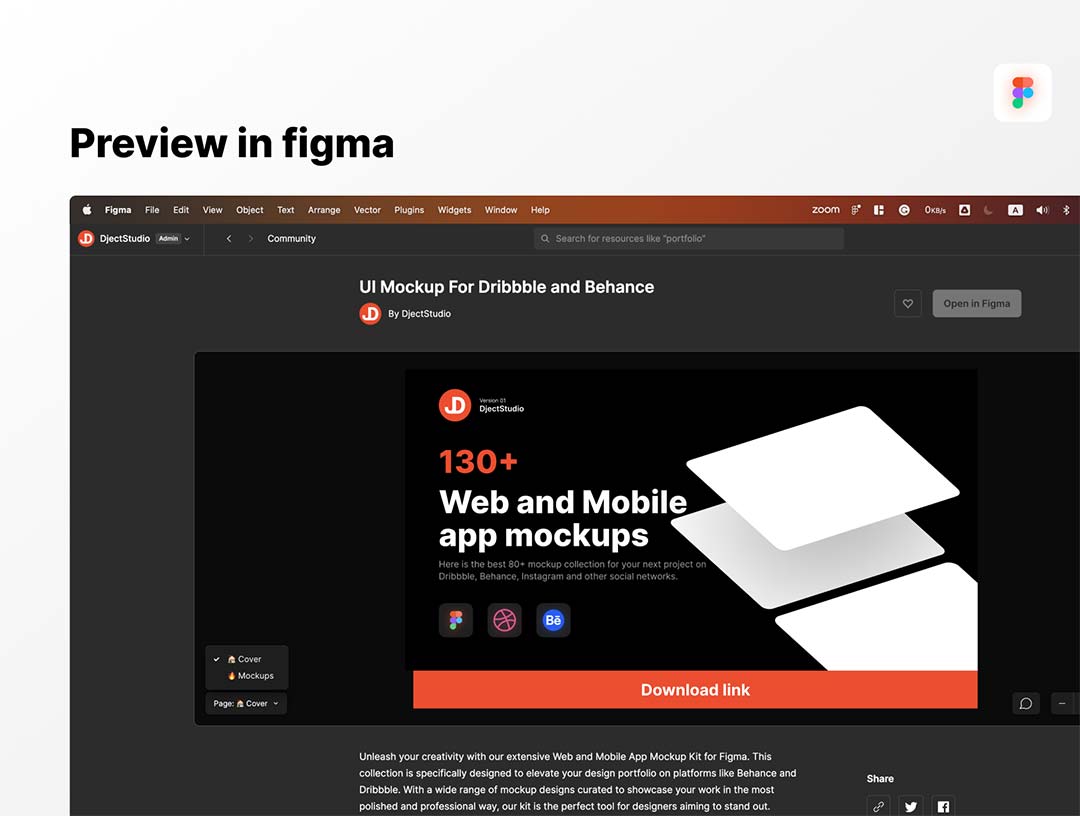
Task: Open the Vector menu
Action: click(x=367, y=210)
